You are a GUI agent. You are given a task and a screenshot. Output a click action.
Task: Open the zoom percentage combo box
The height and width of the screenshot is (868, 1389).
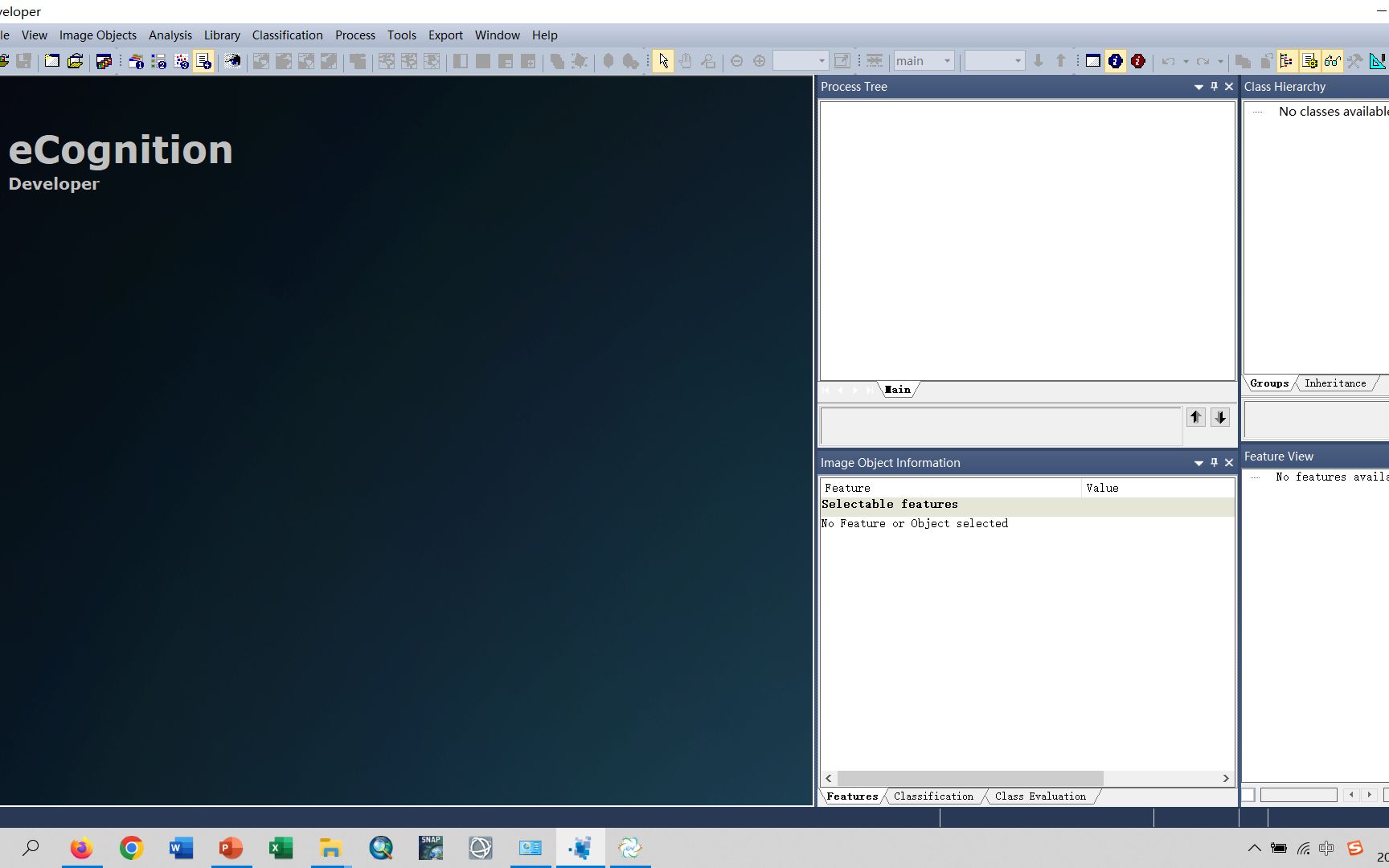801,61
